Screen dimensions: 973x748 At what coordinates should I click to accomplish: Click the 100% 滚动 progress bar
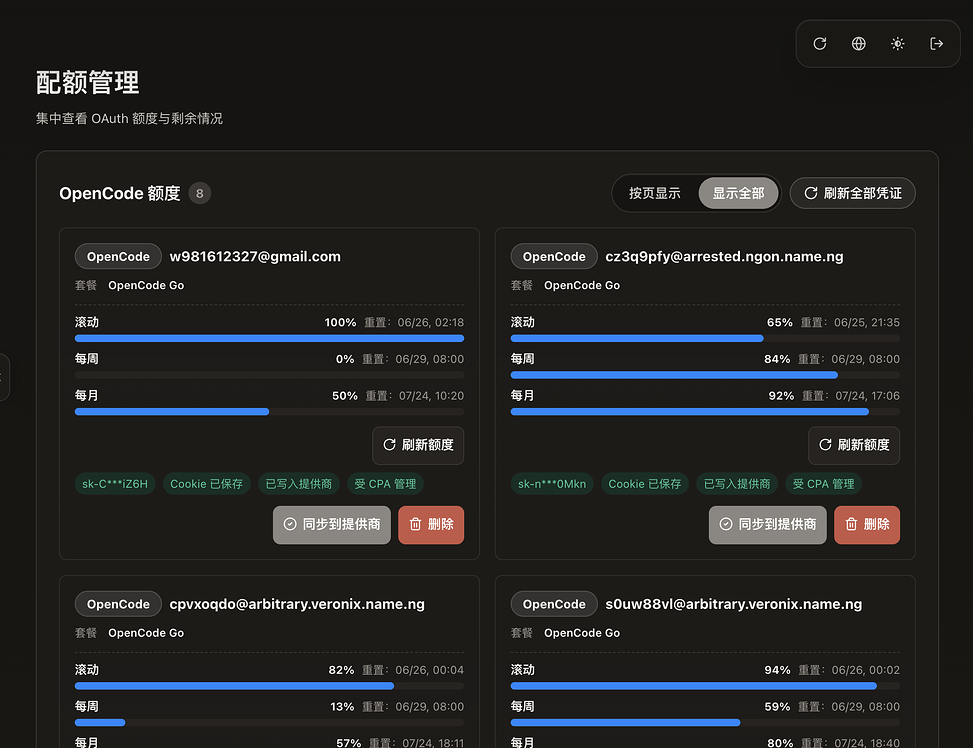click(269, 338)
